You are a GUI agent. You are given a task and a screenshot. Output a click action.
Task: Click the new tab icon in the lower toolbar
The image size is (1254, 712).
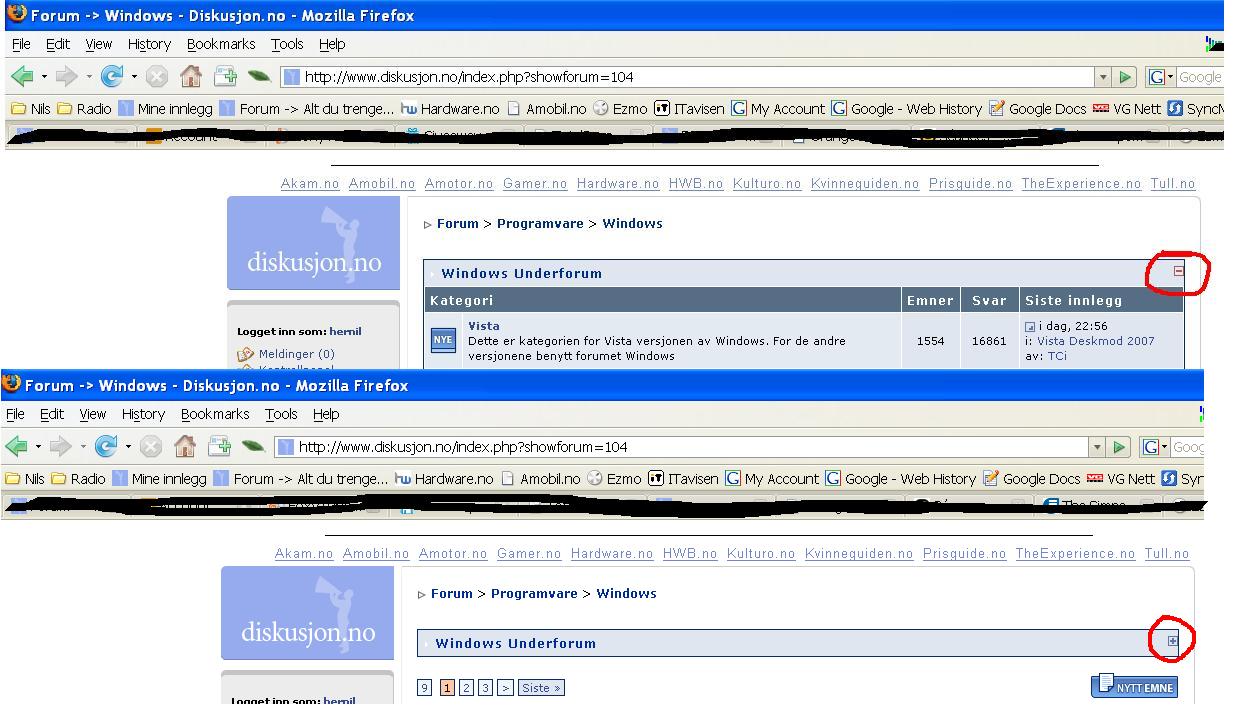coord(219,446)
